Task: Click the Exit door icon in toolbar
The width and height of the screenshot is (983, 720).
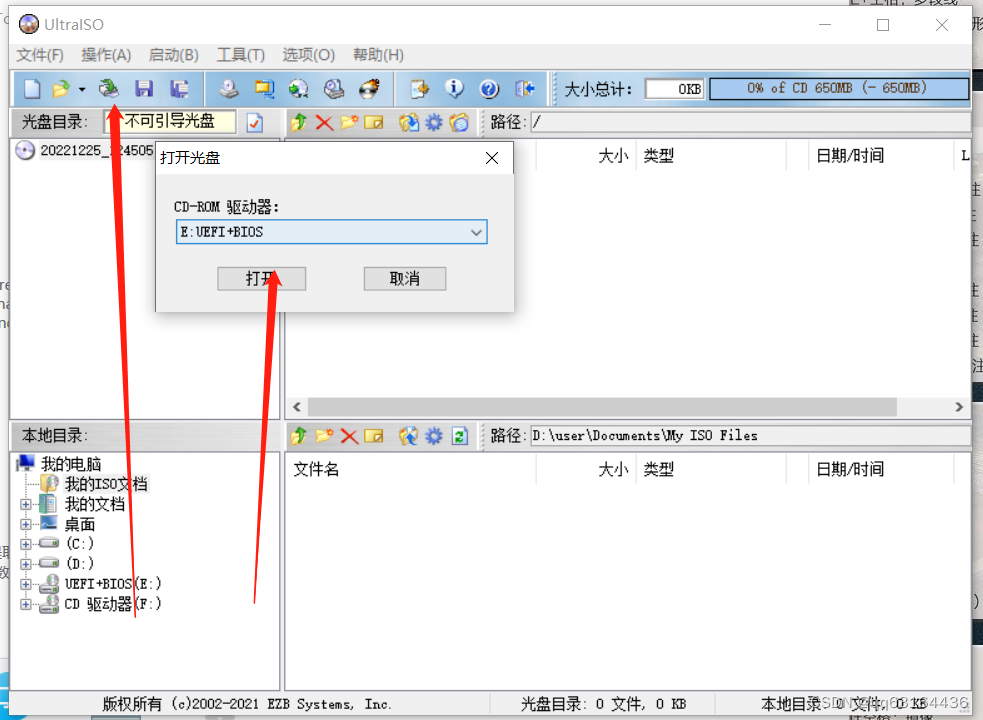Action: pyautogui.click(x=524, y=88)
